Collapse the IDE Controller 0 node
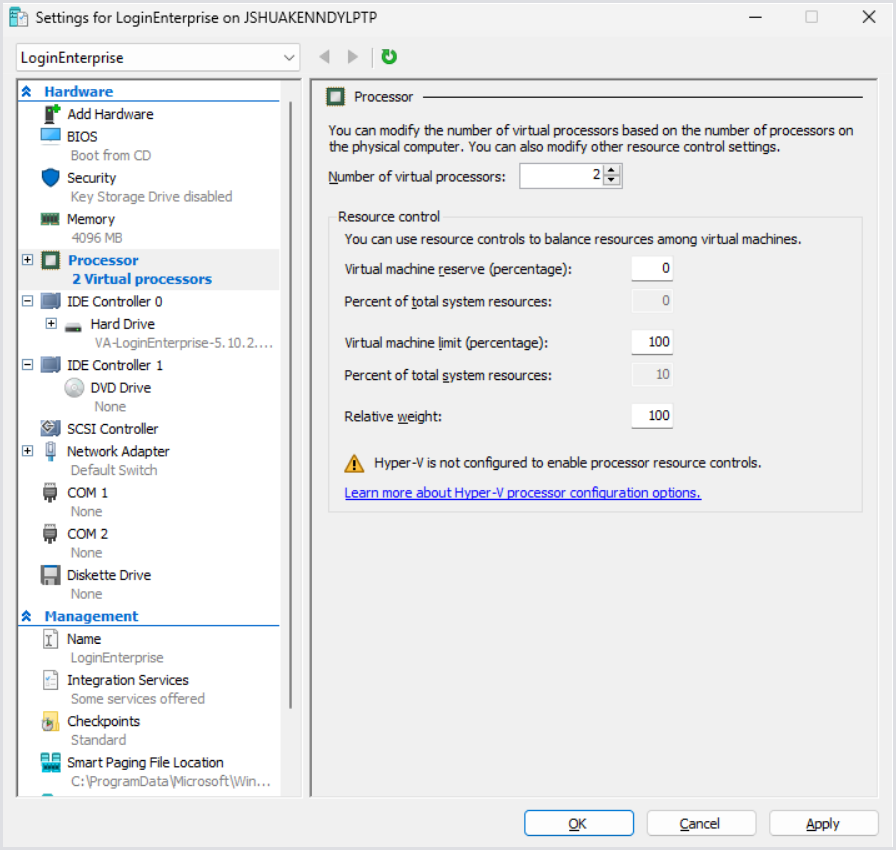This screenshot has height=850, width=896. 27,301
